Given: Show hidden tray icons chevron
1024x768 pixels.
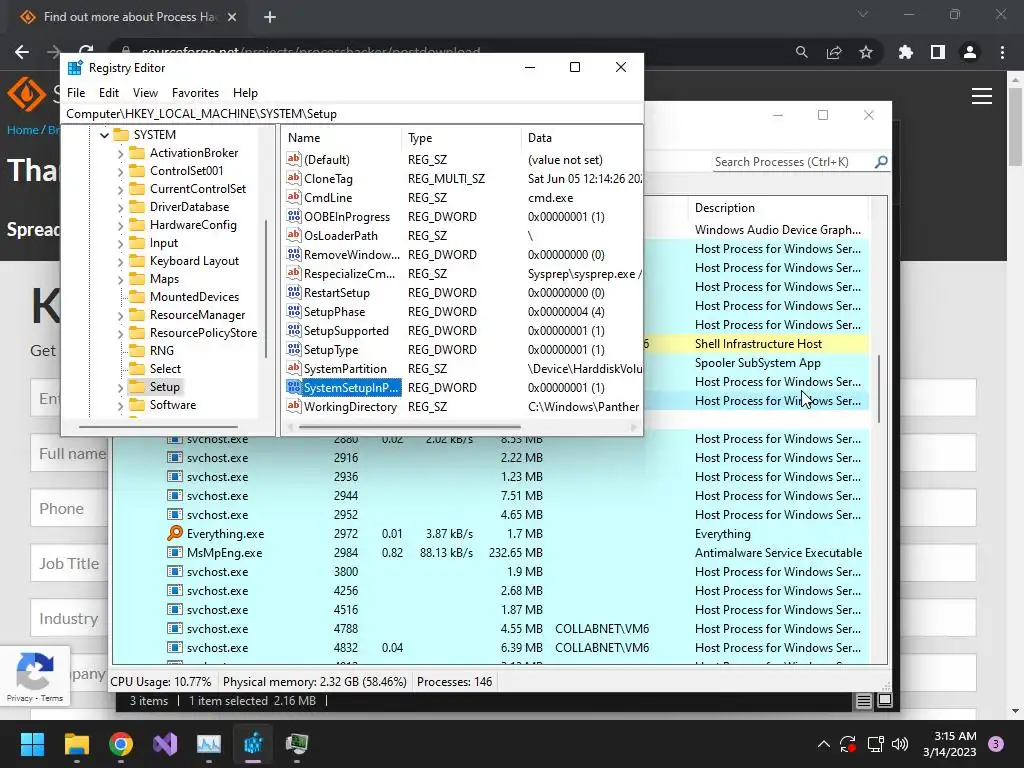Looking at the screenshot, I should (x=824, y=744).
